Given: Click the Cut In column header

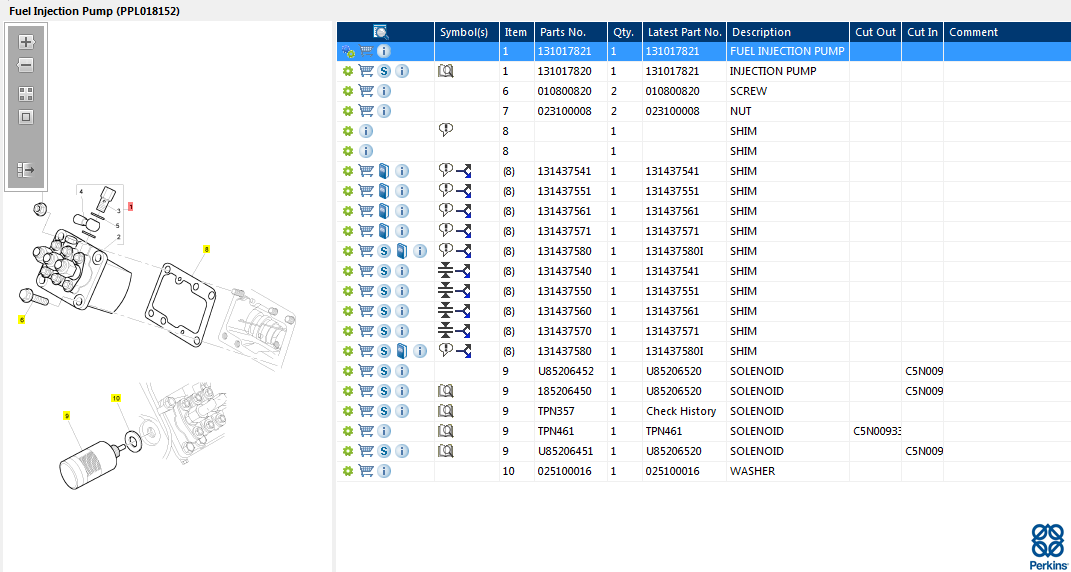Looking at the screenshot, I should [922, 32].
